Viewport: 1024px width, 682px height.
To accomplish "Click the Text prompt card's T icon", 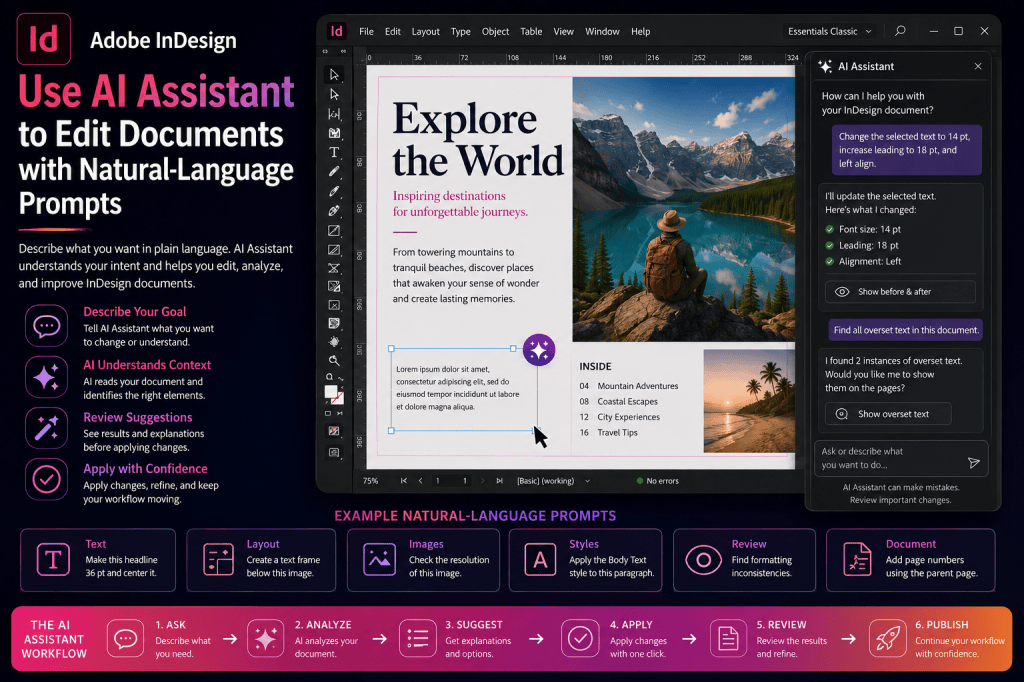I will click(53, 560).
